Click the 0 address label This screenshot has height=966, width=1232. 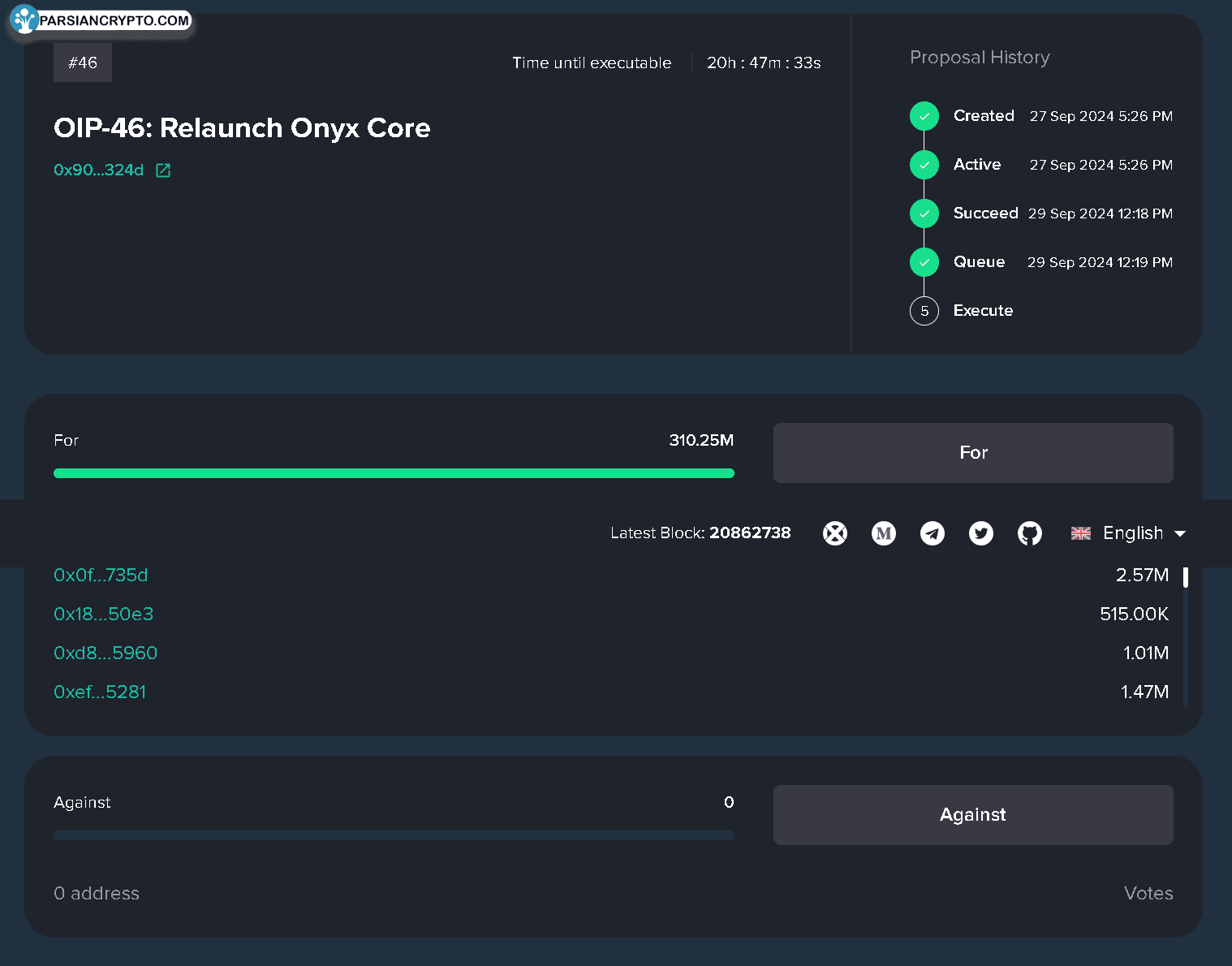[97, 894]
